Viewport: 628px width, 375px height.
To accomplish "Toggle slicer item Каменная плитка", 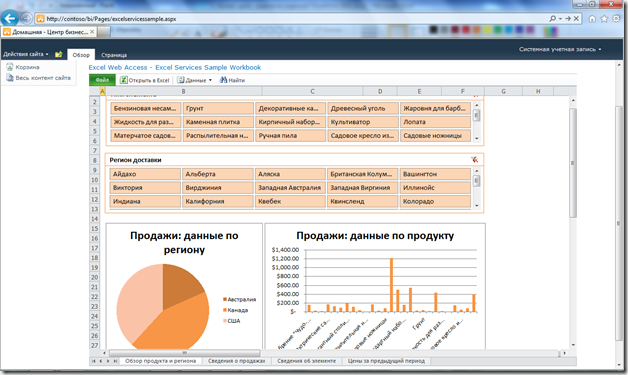I will 218,122.
